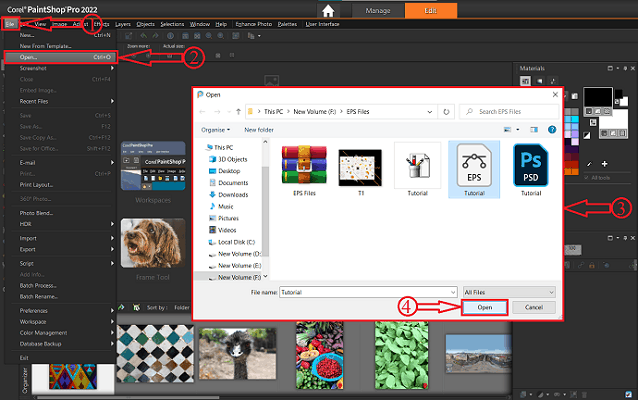Image resolution: width=638 pixels, height=400 pixels.
Task: Select Local Disk (C:) in tree
Action: [x=232, y=242]
